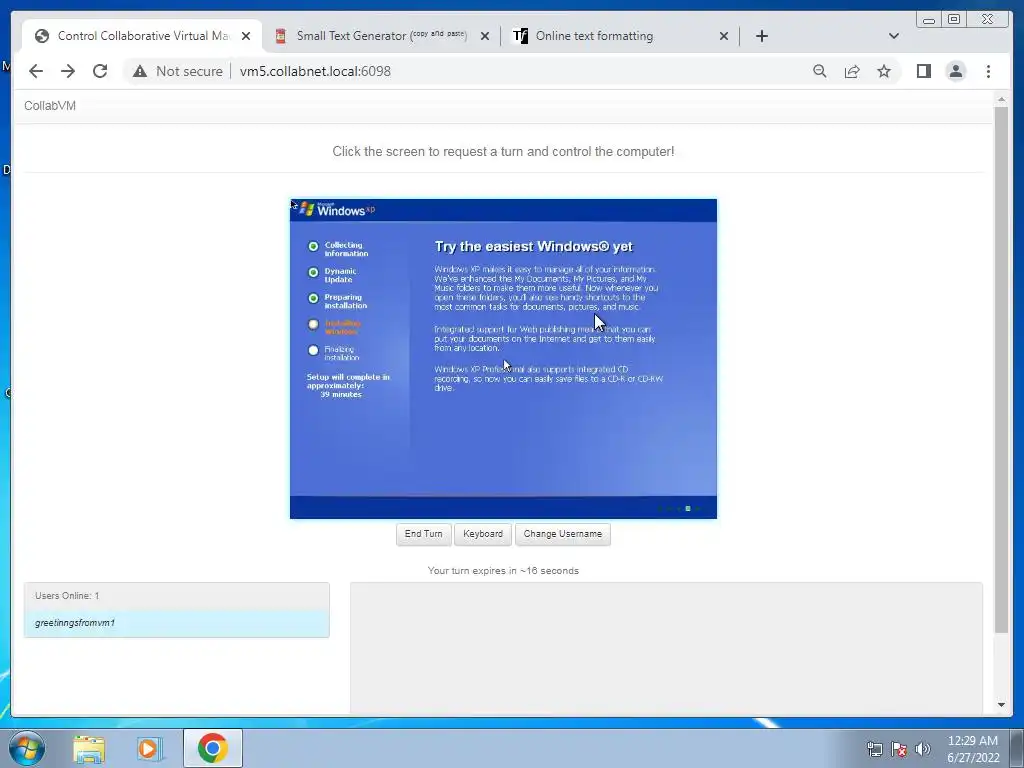Image resolution: width=1024 pixels, height=768 pixels.
Task: Share this page via share icon
Action: click(x=852, y=71)
